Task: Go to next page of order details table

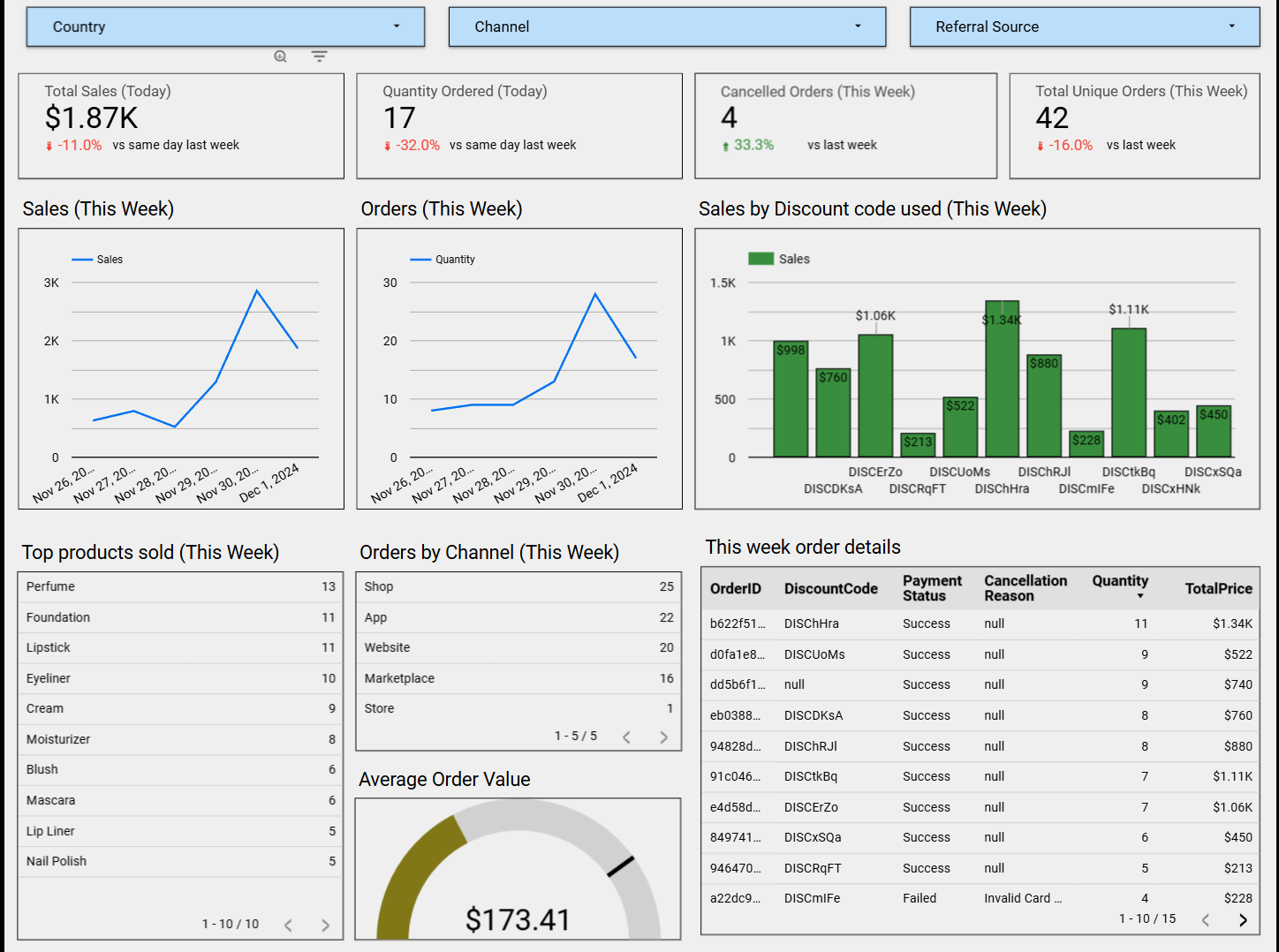Action: (x=1243, y=919)
